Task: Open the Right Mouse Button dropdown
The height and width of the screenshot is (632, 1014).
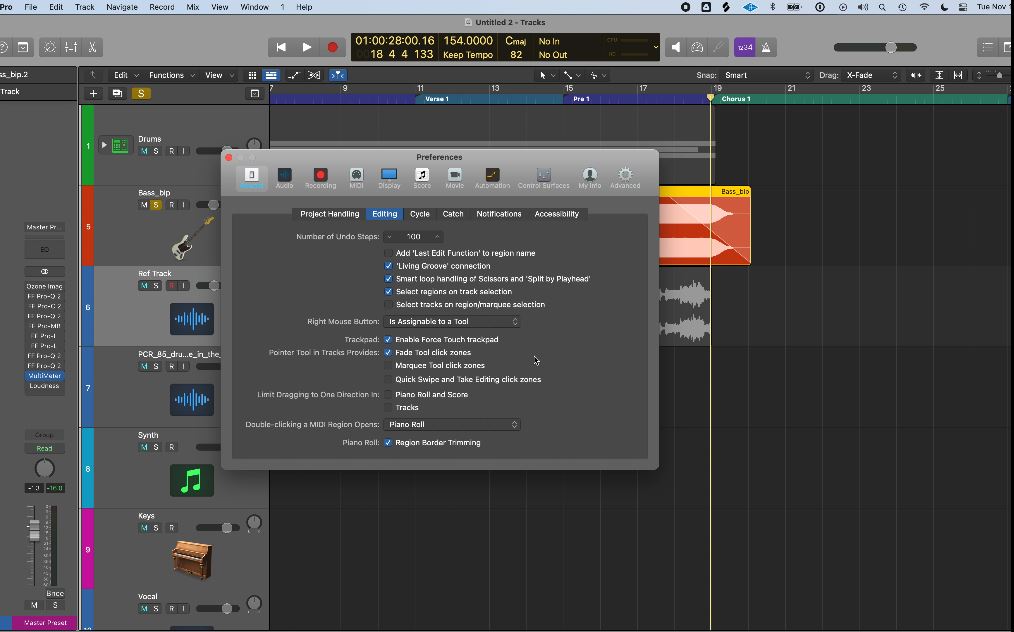Action: pyautogui.click(x=452, y=322)
